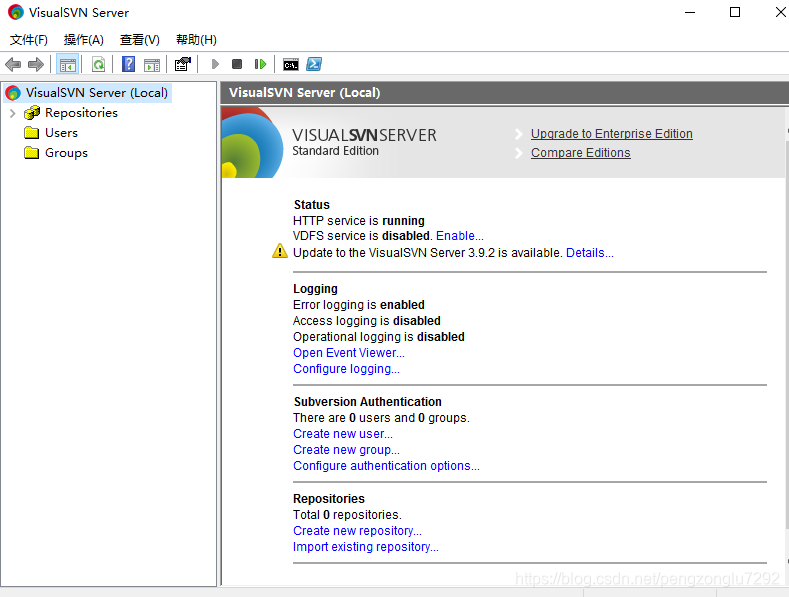Launch the command prompt toolbar icon
The image size is (789, 597).
(291, 64)
